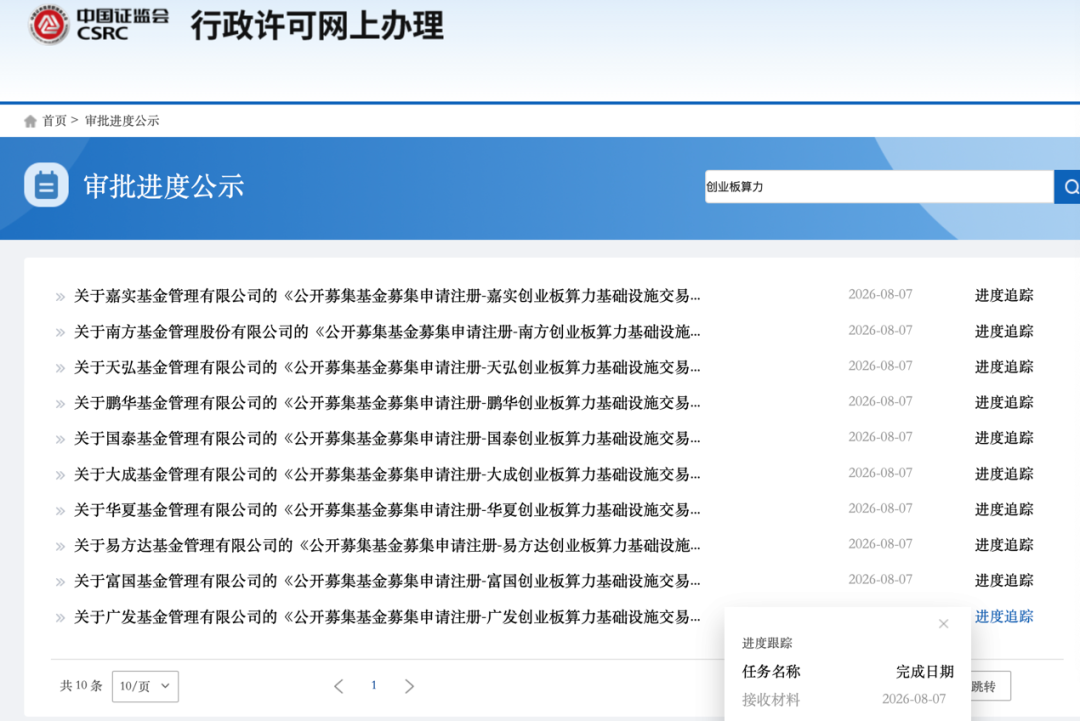Open the 南方基金管理股份有限公司 application entry
Viewport: 1080px width, 721px height.
387,332
